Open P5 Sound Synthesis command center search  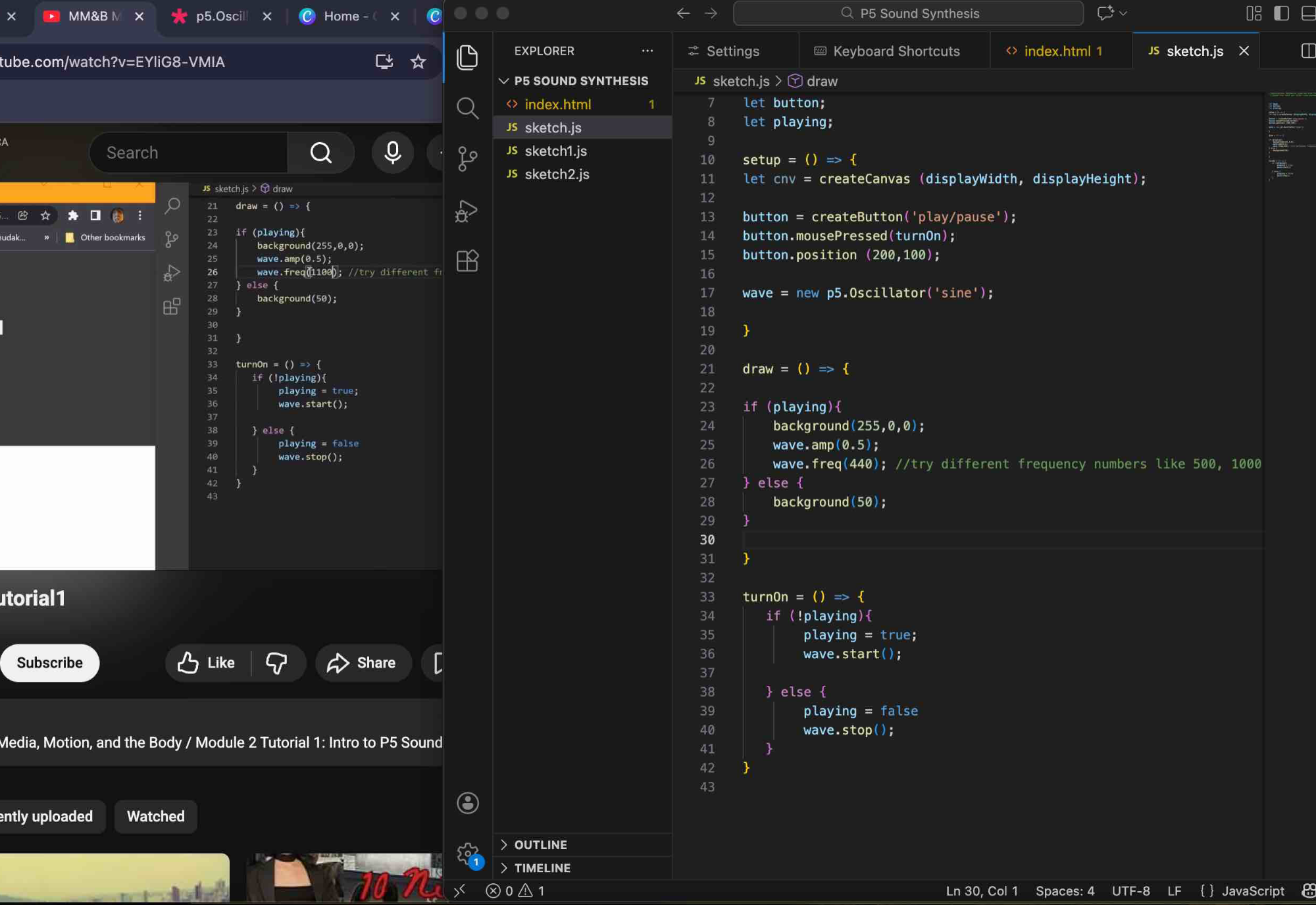point(908,13)
